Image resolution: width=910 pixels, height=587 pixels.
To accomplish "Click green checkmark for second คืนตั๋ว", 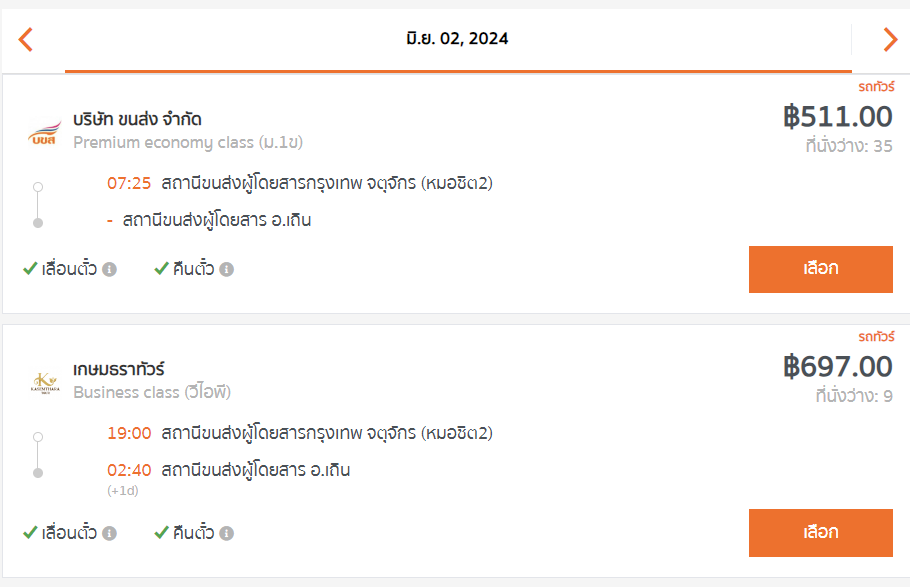I will (161, 532).
